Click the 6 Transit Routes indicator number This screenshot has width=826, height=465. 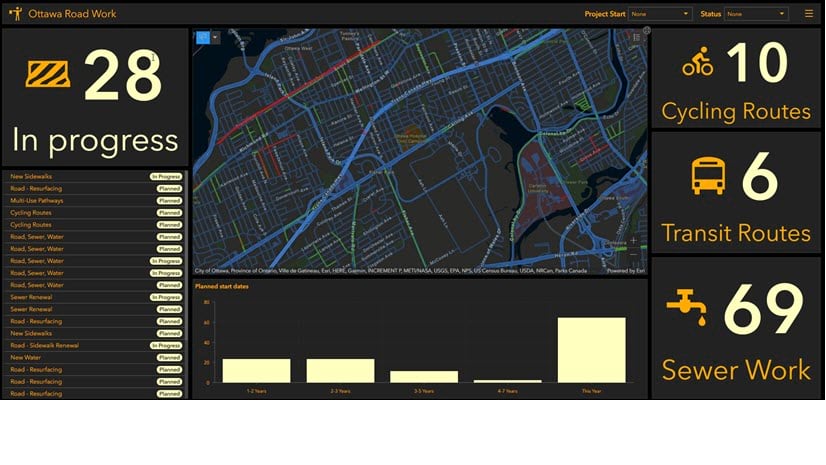[x=760, y=176]
